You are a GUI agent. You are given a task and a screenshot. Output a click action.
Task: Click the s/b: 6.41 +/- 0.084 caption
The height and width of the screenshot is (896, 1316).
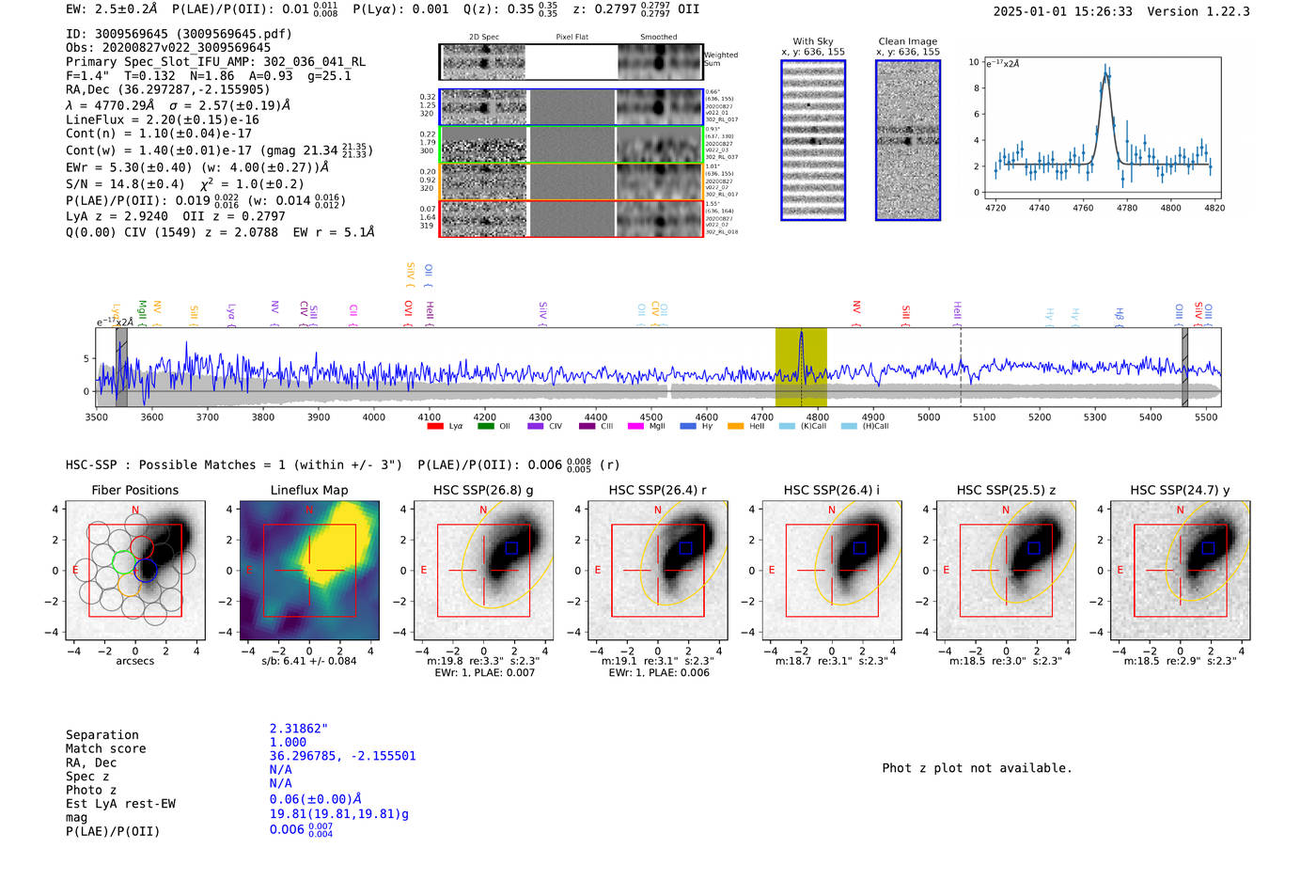pyautogui.click(x=309, y=661)
